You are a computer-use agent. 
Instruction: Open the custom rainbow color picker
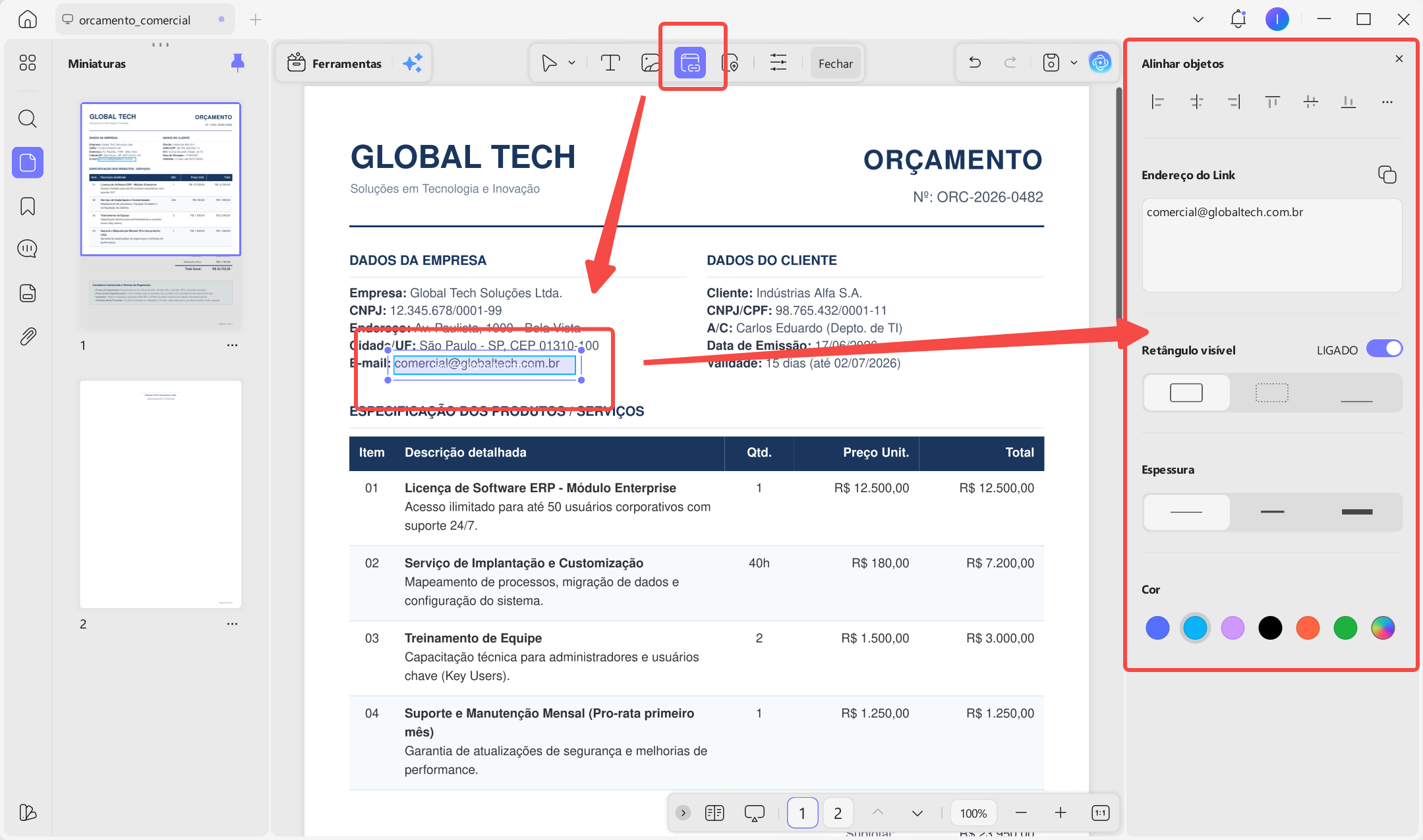coord(1383,628)
